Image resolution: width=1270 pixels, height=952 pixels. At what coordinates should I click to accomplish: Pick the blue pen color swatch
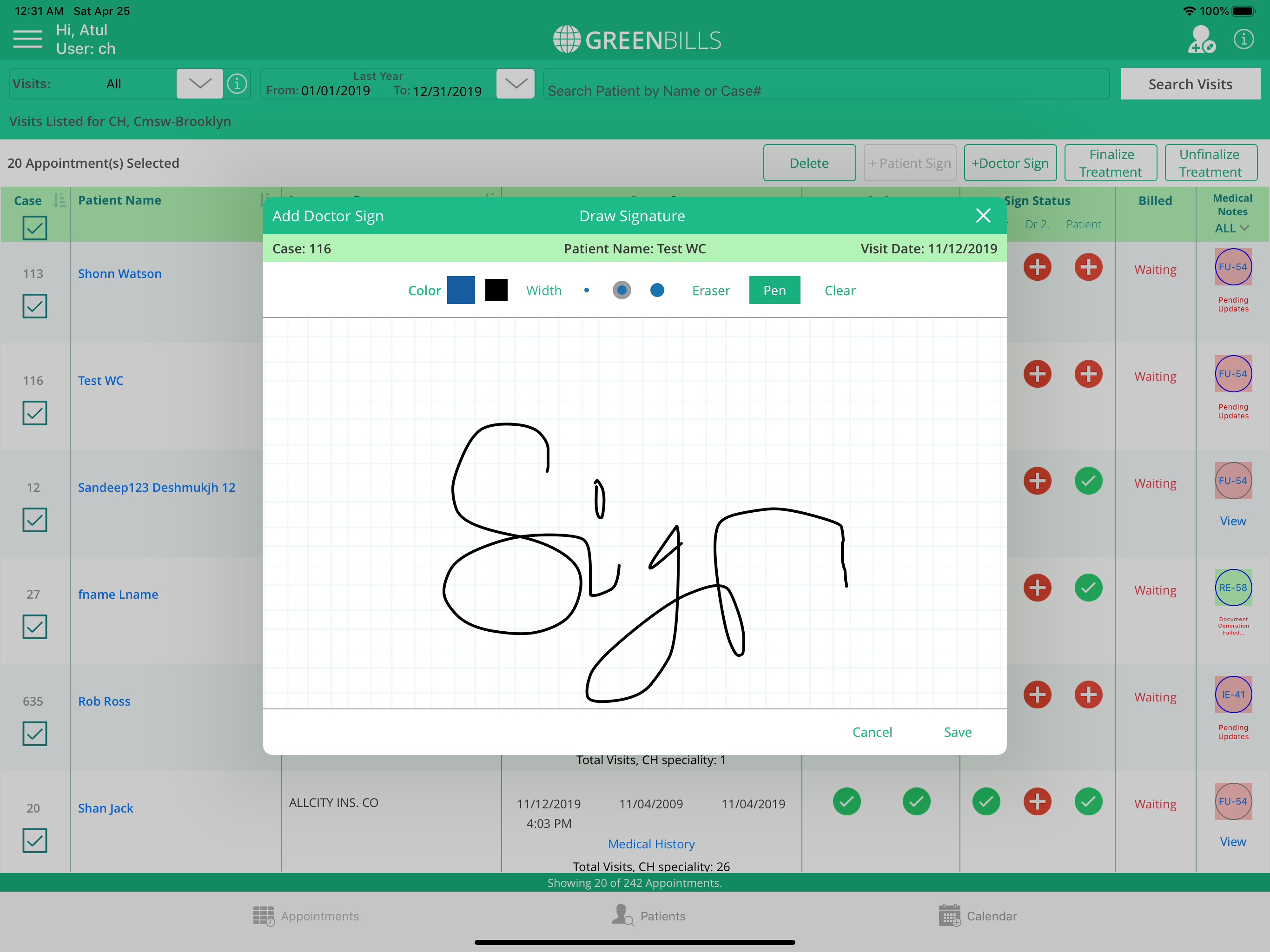pos(461,290)
